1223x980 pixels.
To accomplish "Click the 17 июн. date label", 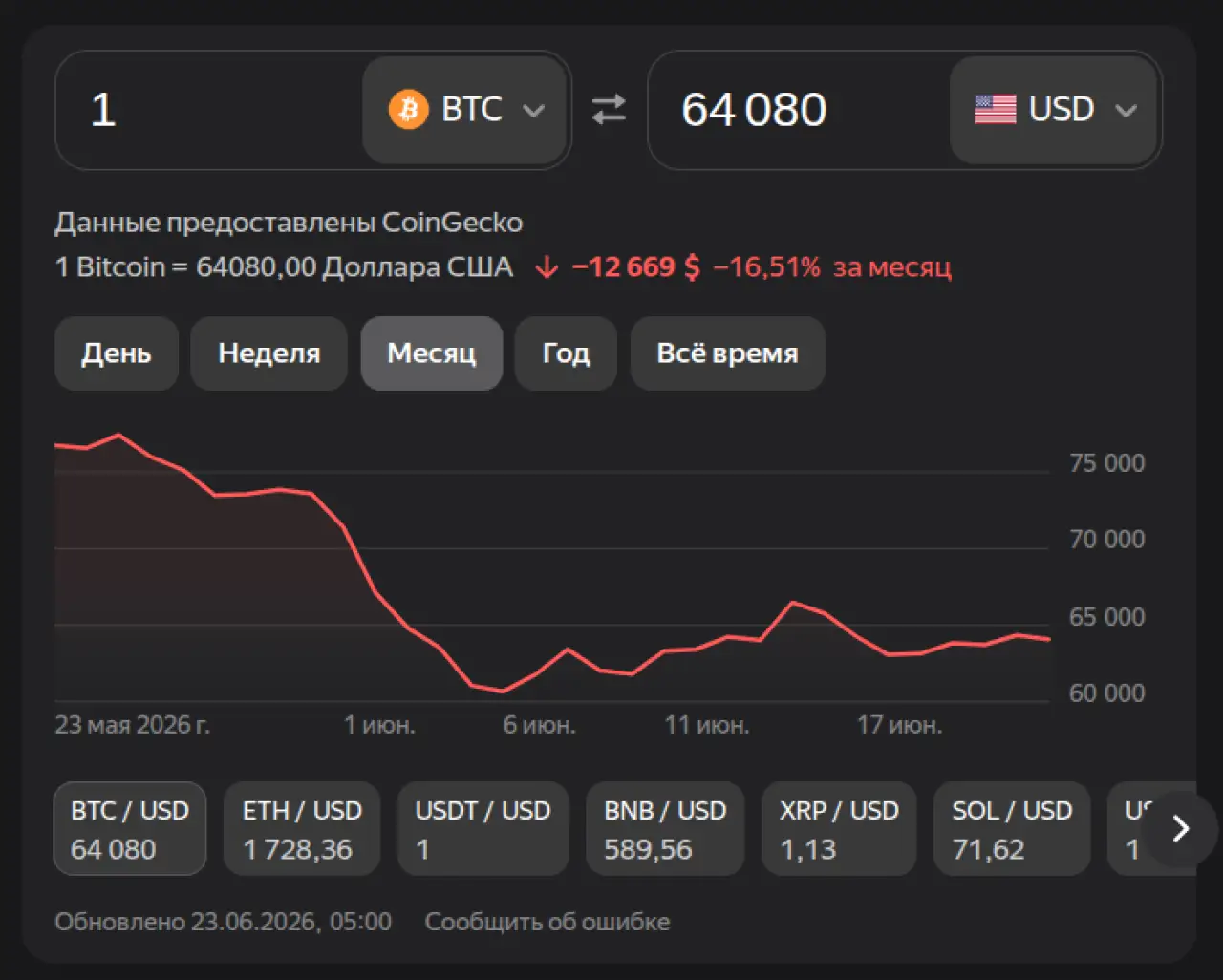I will [899, 725].
